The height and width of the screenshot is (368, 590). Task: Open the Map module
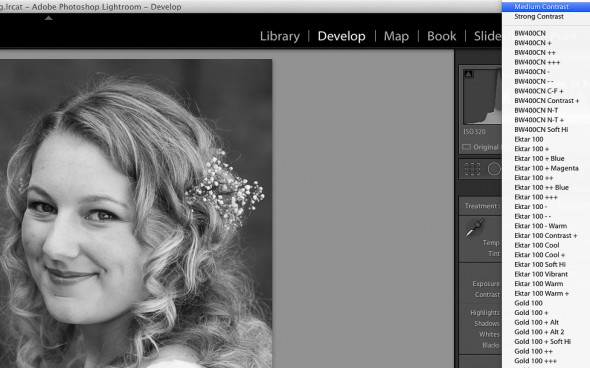point(396,36)
